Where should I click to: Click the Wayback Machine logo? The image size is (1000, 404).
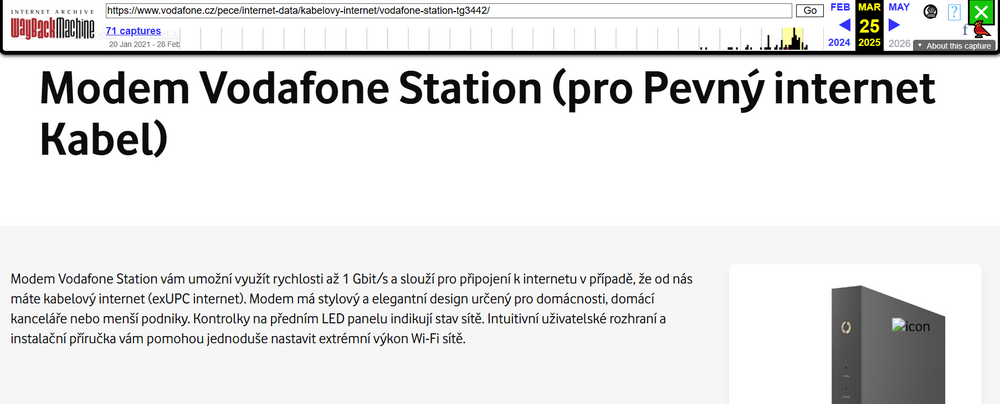tap(52, 25)
